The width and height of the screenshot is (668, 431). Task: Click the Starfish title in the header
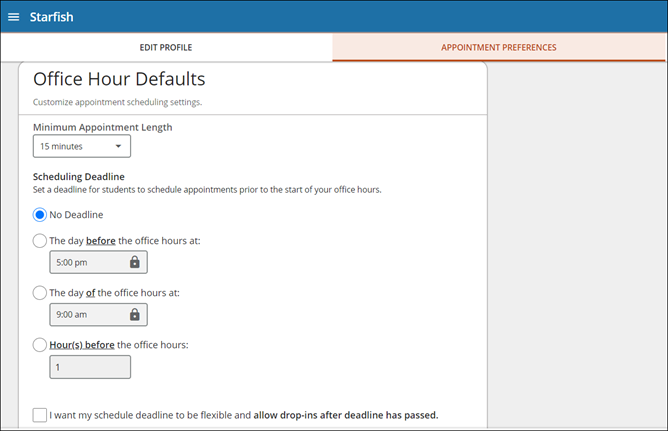pyautogui.click(x=50, y=17)
